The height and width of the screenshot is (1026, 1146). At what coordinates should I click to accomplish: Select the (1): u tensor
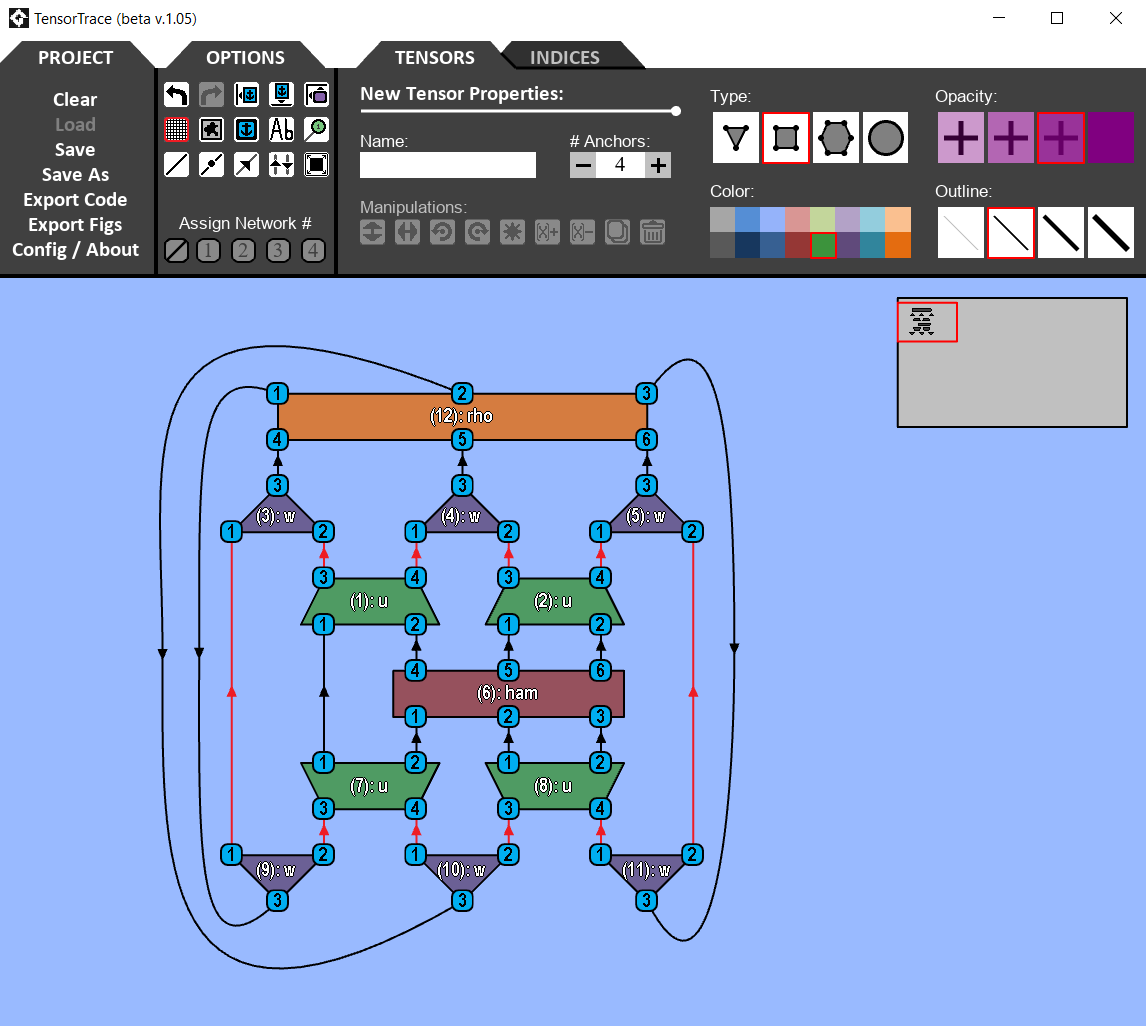370,601
